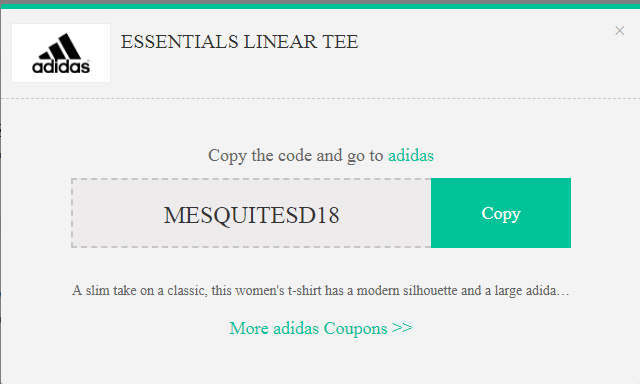This screenshot has width=640, height=384.
Task: Click the teal bar atop the dialog
Action: (x=320, y=7)
